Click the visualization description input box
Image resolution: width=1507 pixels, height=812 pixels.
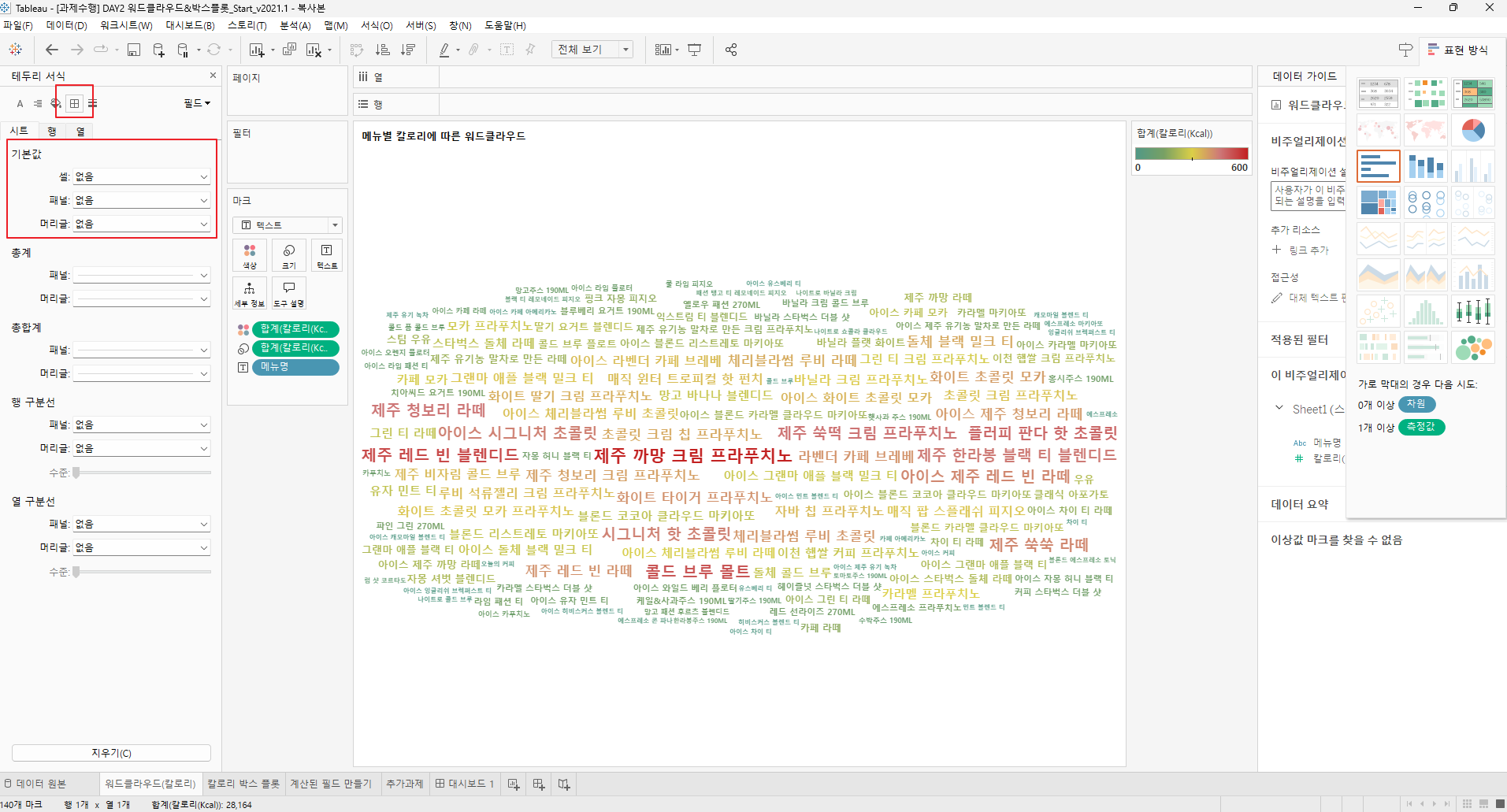[x=1309, y=196]
